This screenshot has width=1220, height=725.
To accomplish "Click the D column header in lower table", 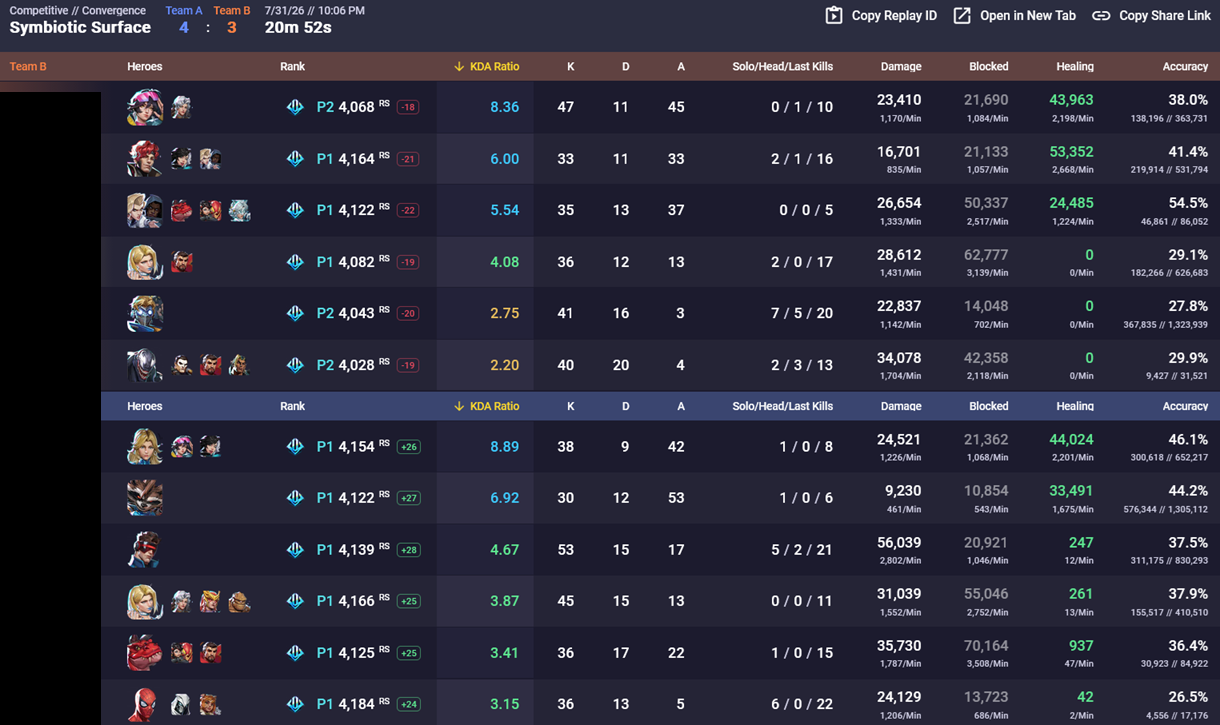I will click(625, 406).
